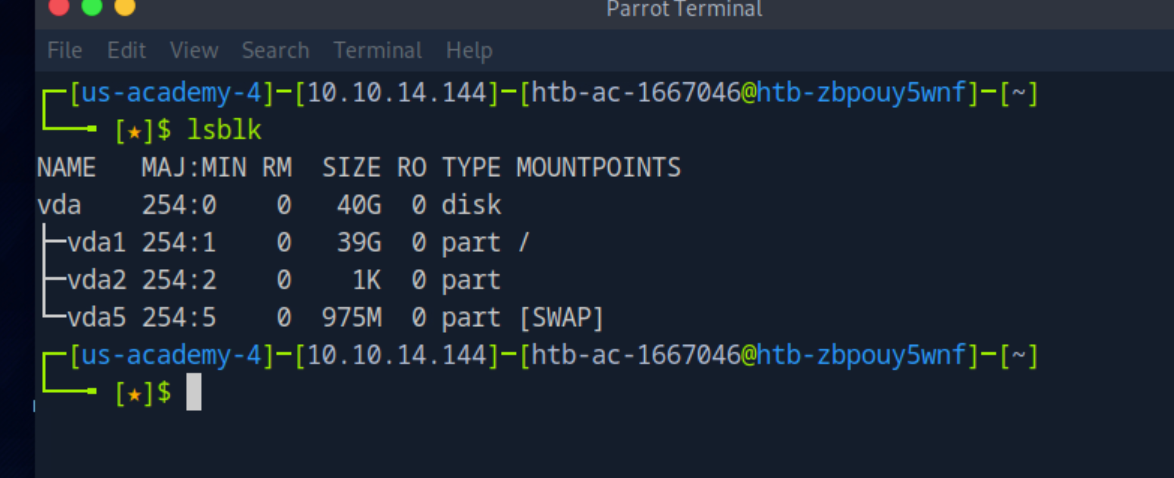Open the Help menu
The image size is (1174, 478).
[x=468, y=50]
